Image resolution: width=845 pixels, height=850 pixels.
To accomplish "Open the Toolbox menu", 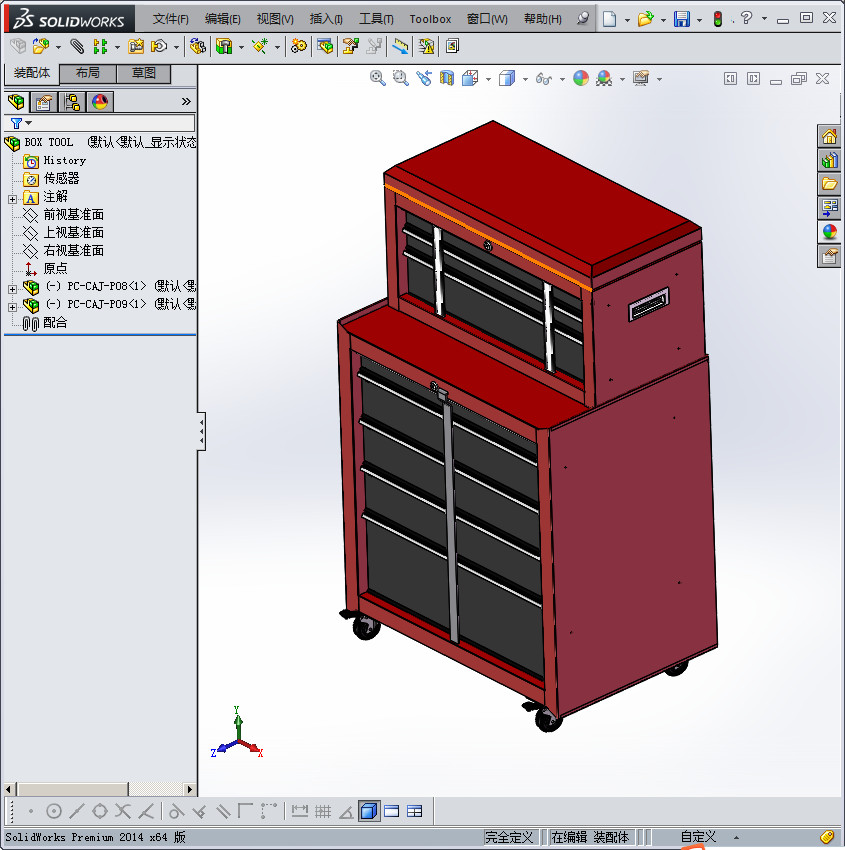I will click(x=430, y=19).
